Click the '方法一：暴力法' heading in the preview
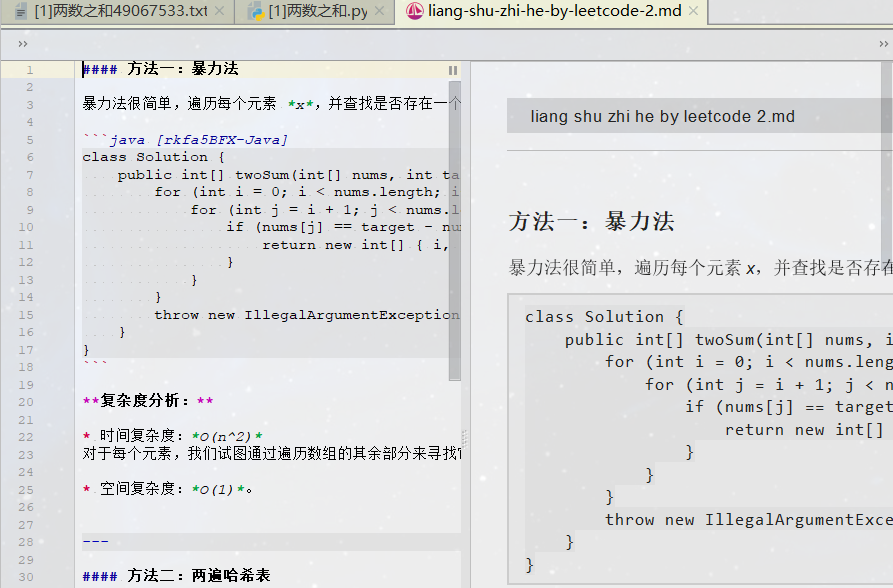Viewport: 893px width, 588px height. pos(591,221)
